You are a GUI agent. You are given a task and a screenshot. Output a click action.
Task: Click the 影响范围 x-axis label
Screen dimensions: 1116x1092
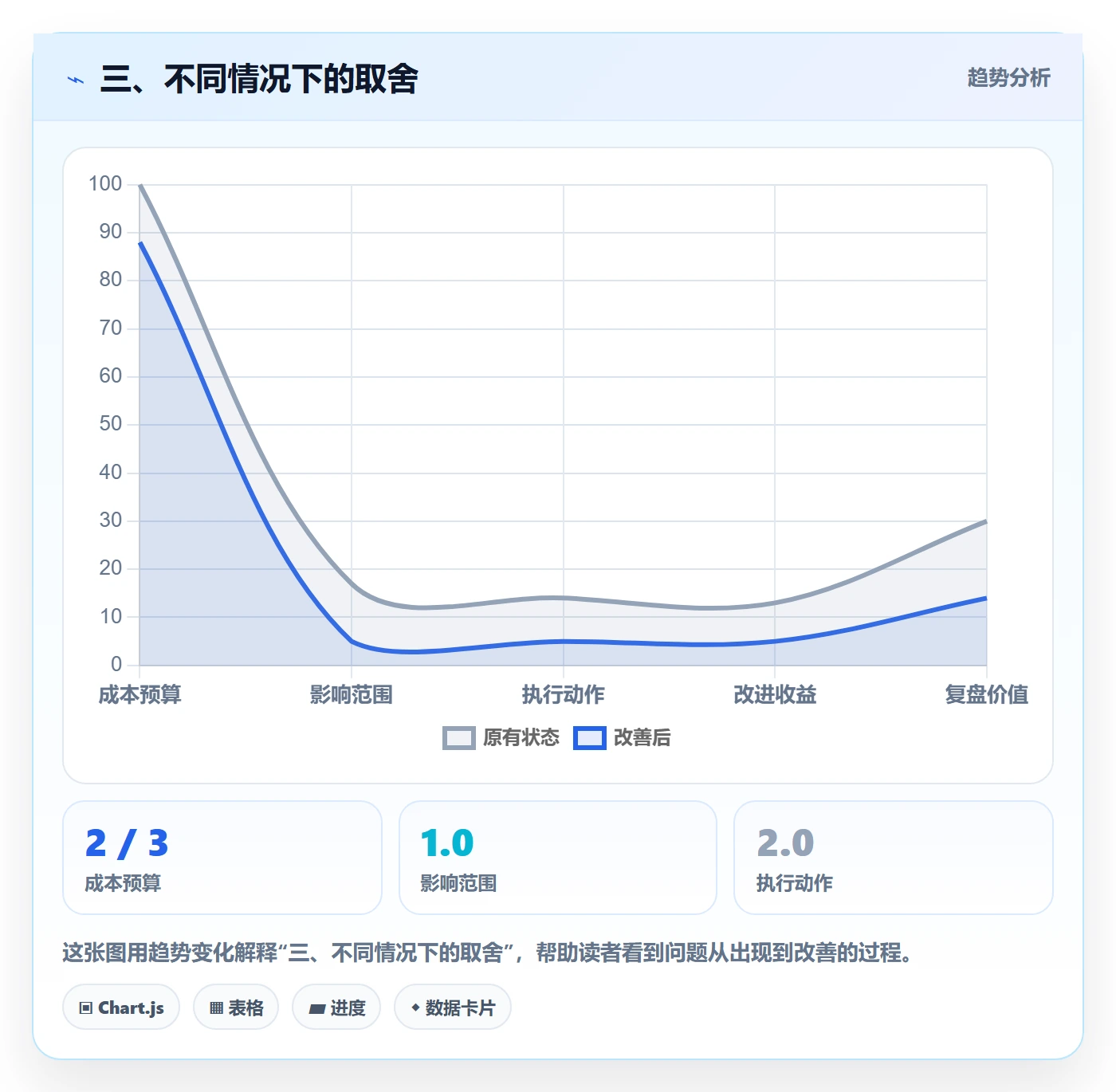click(352, 695)
